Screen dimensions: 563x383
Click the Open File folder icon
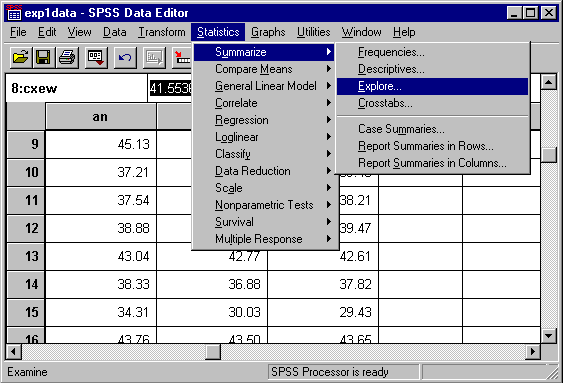click(x=20, y=57)
